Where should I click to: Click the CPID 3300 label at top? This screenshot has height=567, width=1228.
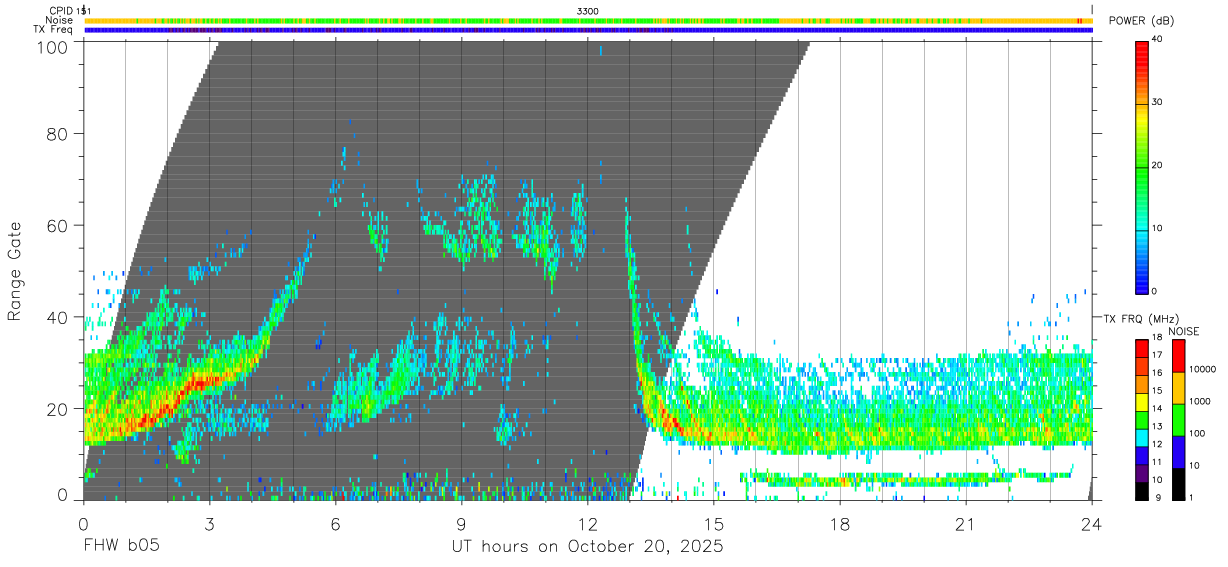(x=588, y=10)
